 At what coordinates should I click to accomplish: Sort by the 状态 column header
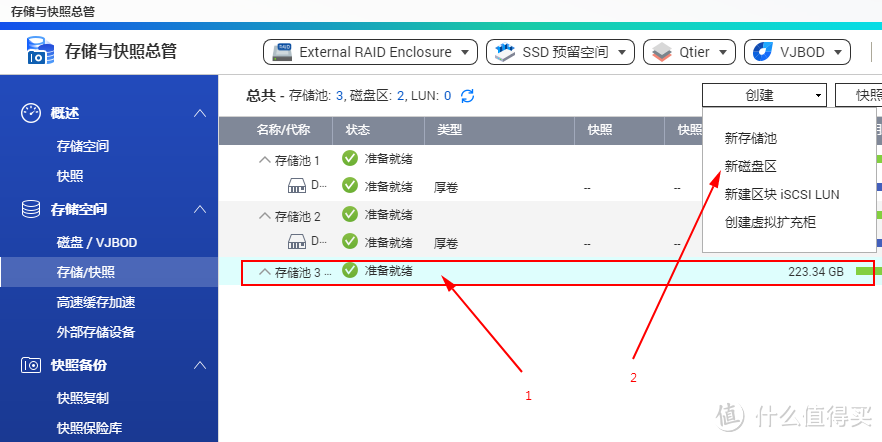[358, 130]
